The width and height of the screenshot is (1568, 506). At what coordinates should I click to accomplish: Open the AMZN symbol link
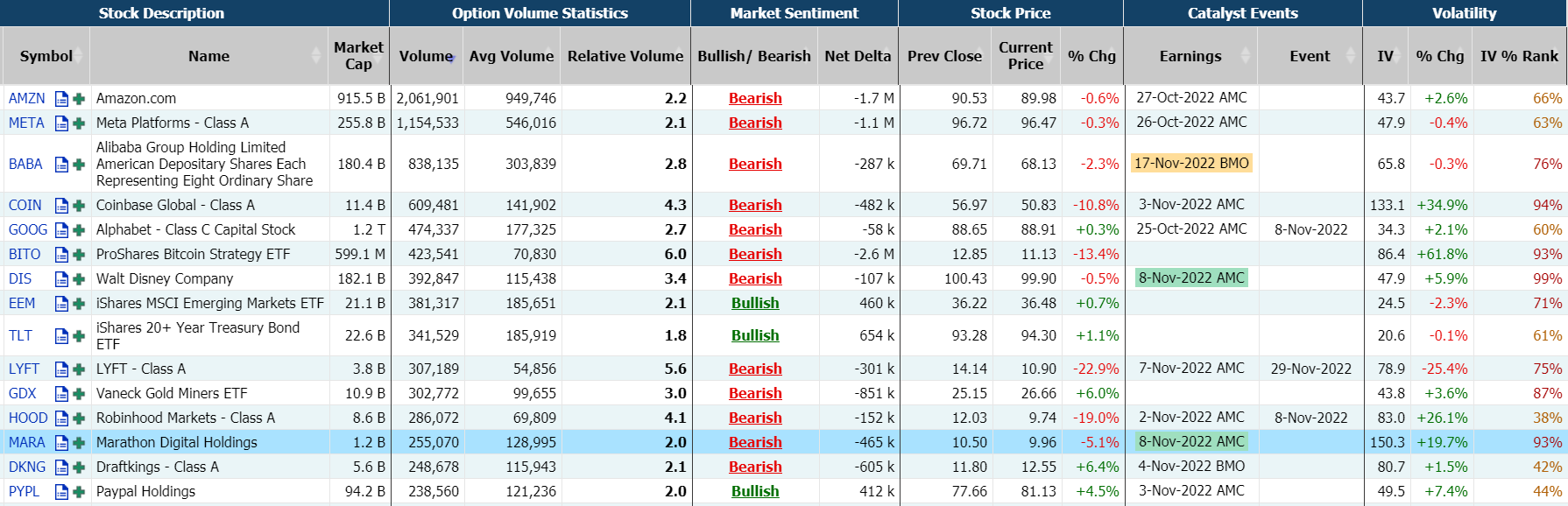coord(26,99)
